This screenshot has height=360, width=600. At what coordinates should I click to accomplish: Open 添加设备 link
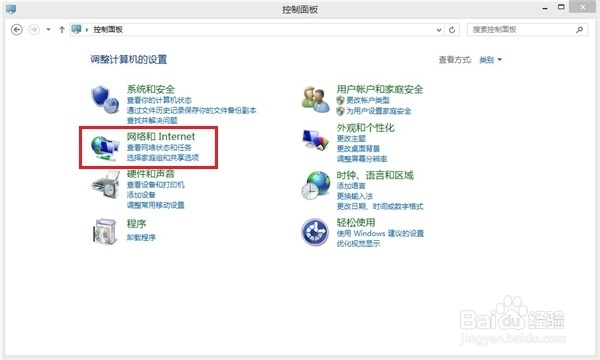141,195
